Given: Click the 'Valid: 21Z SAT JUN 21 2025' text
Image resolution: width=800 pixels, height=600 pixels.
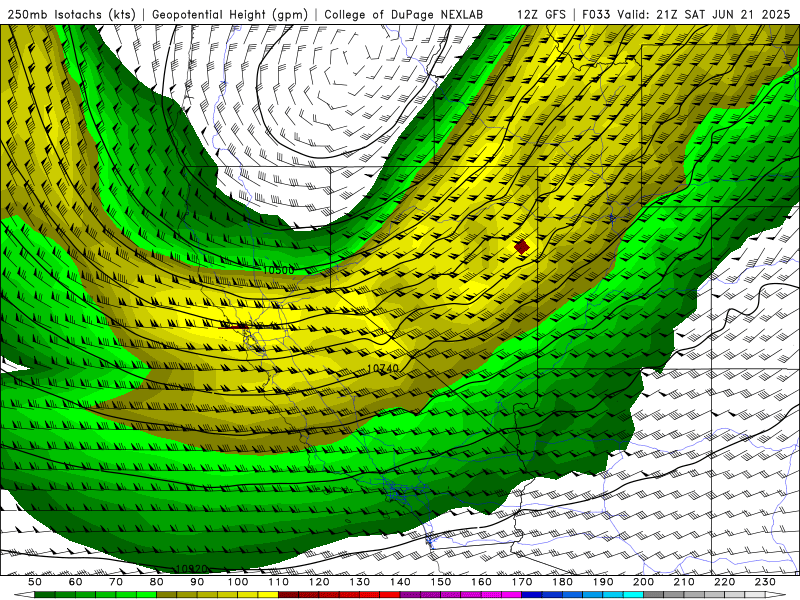Looking at the screenshot, I should pos(704,15).
